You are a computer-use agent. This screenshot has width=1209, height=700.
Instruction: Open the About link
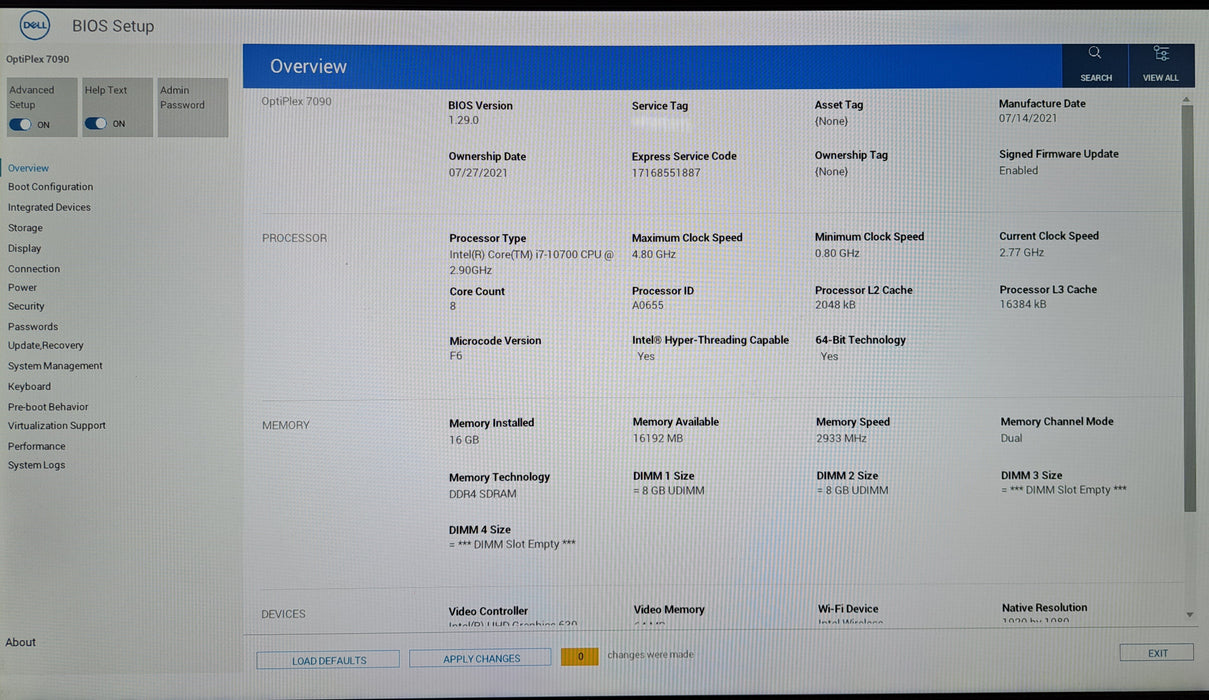click(20, 642)
